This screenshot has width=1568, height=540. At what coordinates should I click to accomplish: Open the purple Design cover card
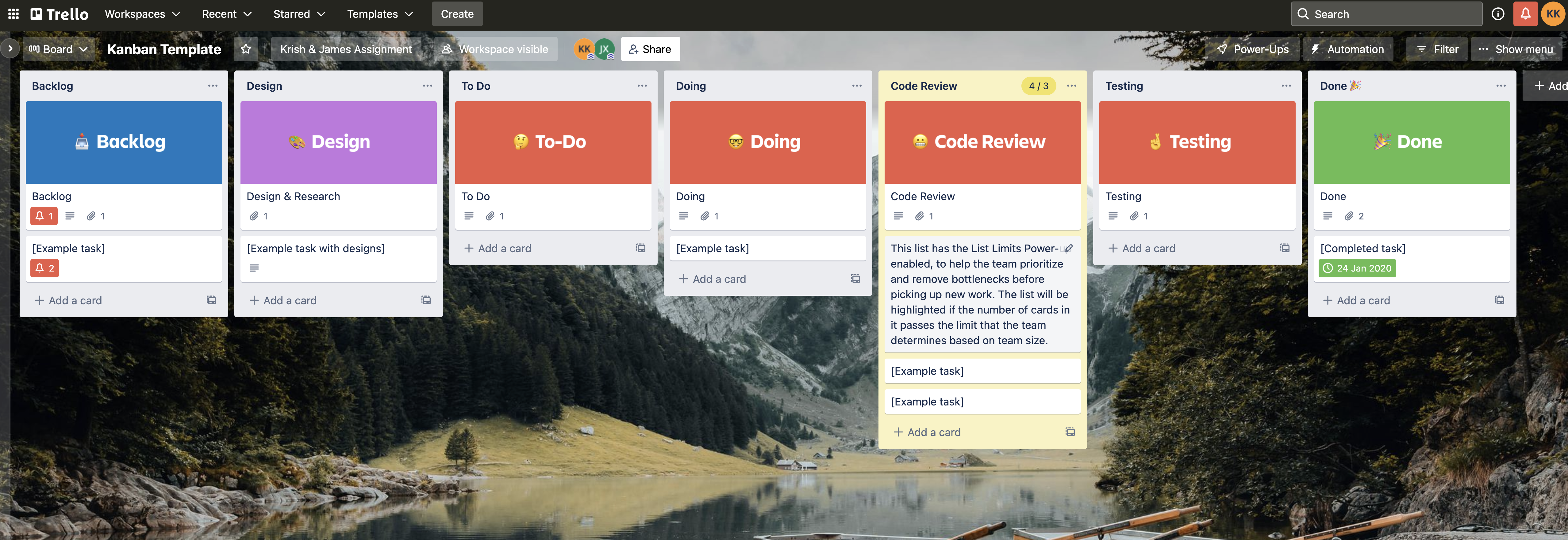pos(338,142)
